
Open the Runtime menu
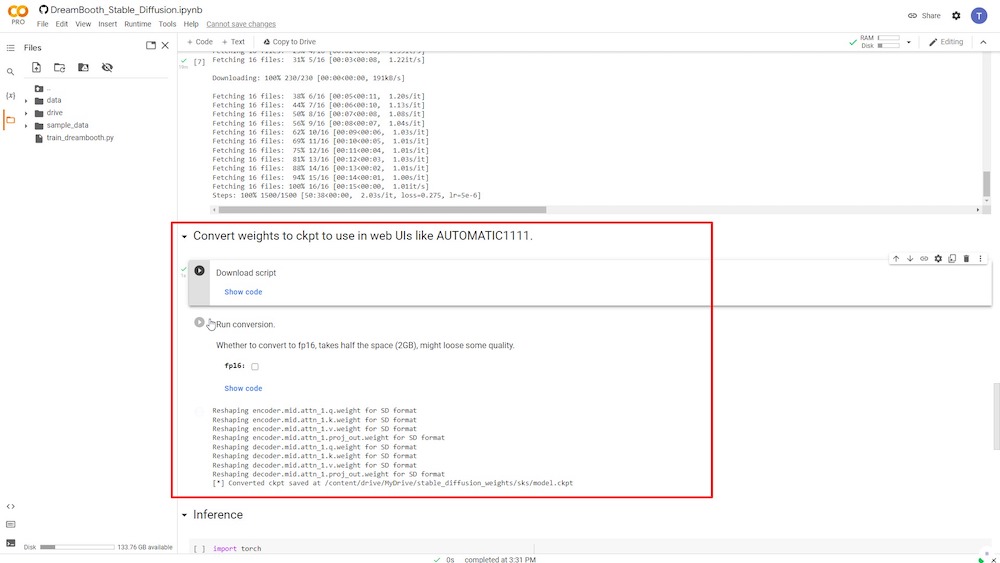[138, 24]
